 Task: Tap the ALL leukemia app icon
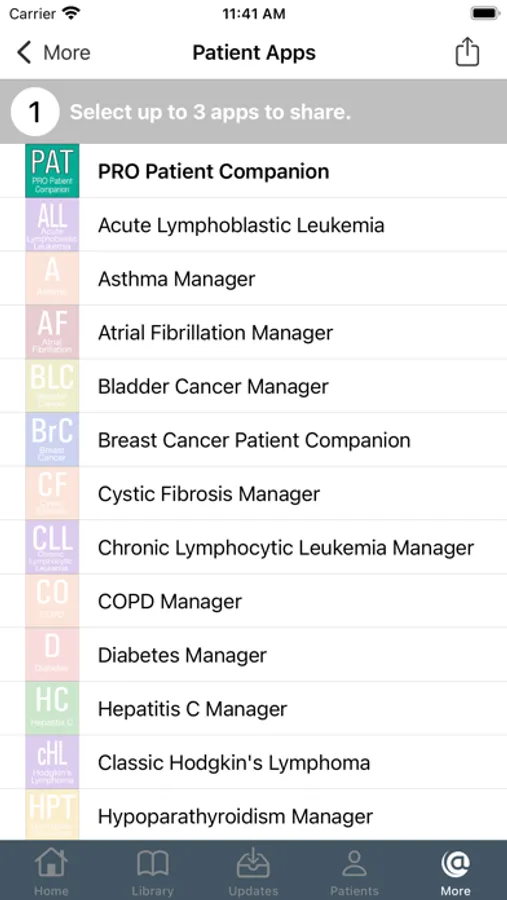coord(52,225)
